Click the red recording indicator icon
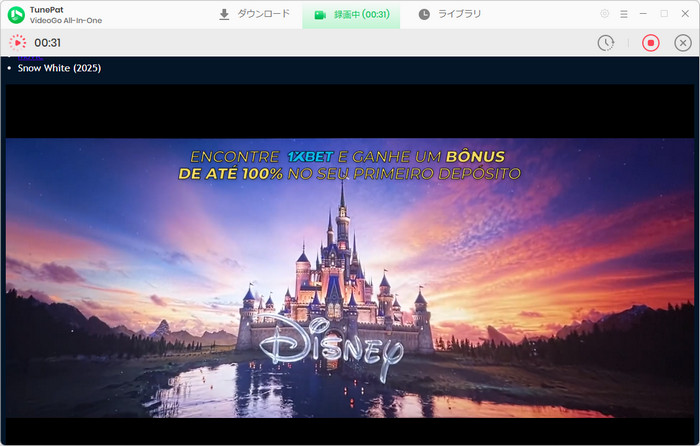 [18, 43]
